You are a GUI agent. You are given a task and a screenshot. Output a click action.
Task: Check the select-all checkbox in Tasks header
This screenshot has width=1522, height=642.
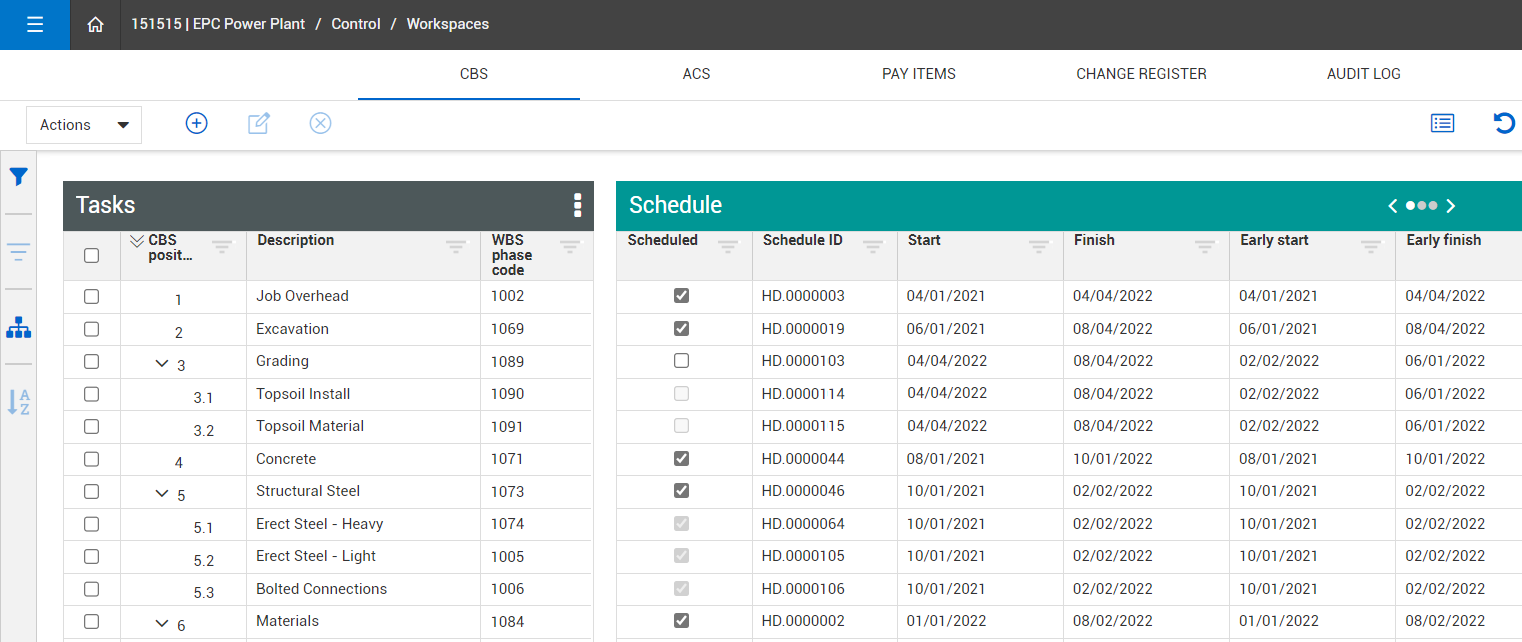coord(92,256)
